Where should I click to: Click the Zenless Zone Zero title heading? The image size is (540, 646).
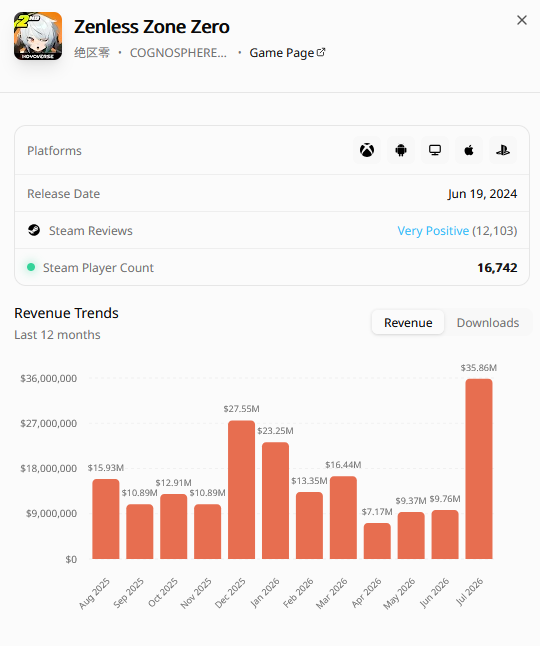(x=152, y=27)
